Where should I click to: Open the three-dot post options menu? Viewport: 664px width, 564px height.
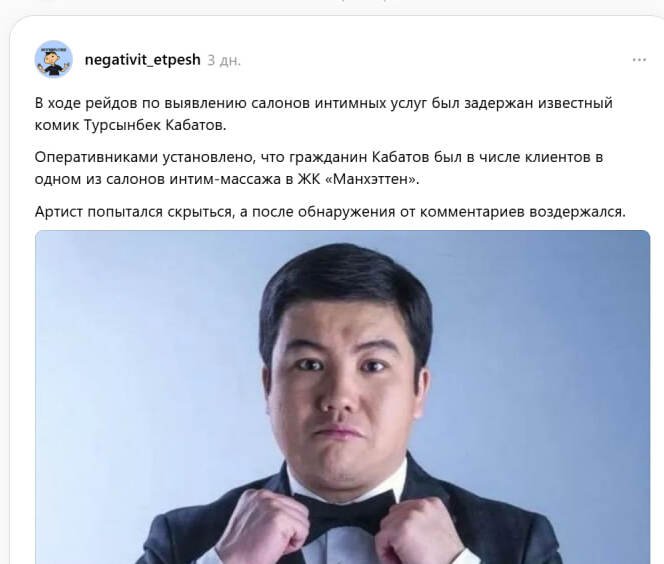[x=639, y=60]
